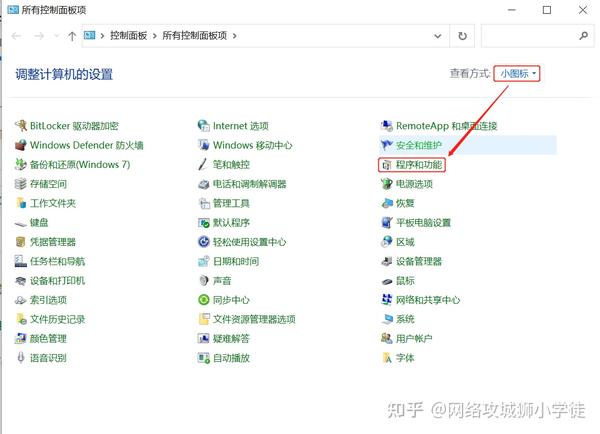Image resolution: width=600 pixels, height=434 pixels.
Task: Click the 鼠标 mouse link
Action: (405, 281)
